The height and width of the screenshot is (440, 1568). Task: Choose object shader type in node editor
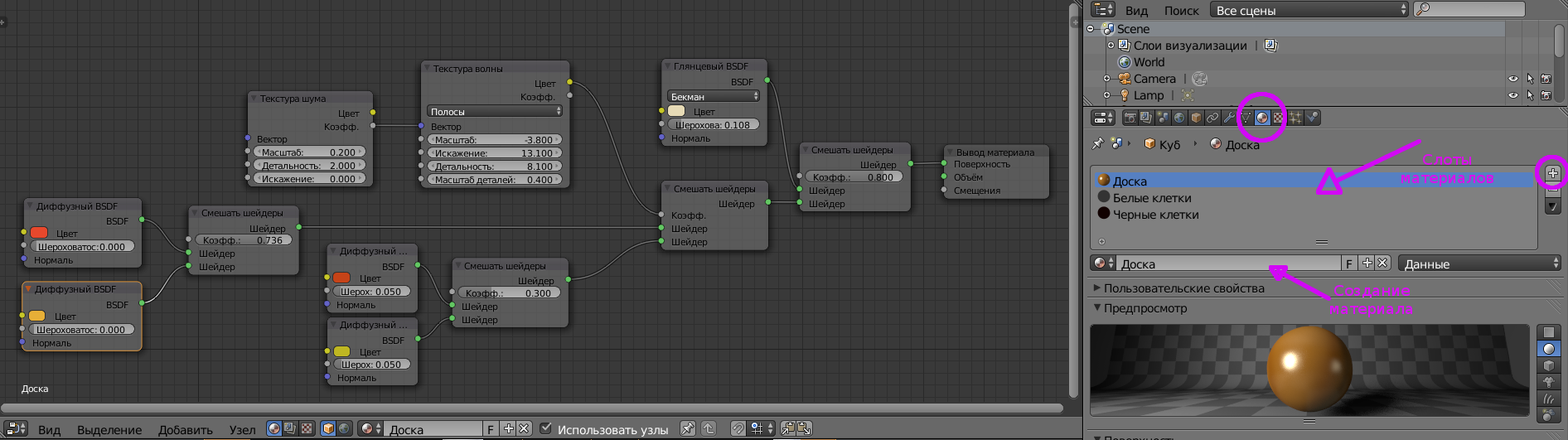328,428
